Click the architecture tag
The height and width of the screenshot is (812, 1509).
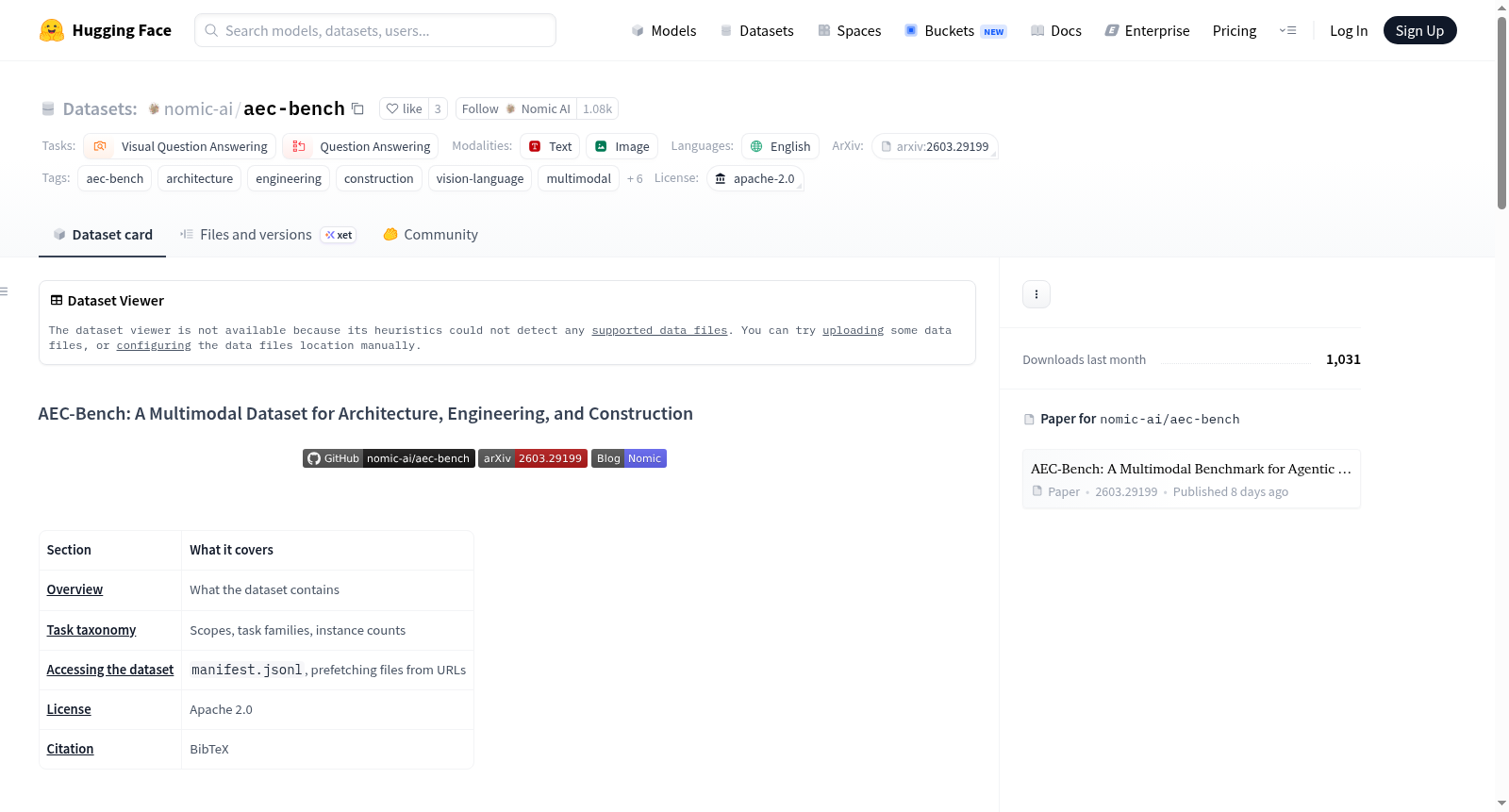pos(200,178)
